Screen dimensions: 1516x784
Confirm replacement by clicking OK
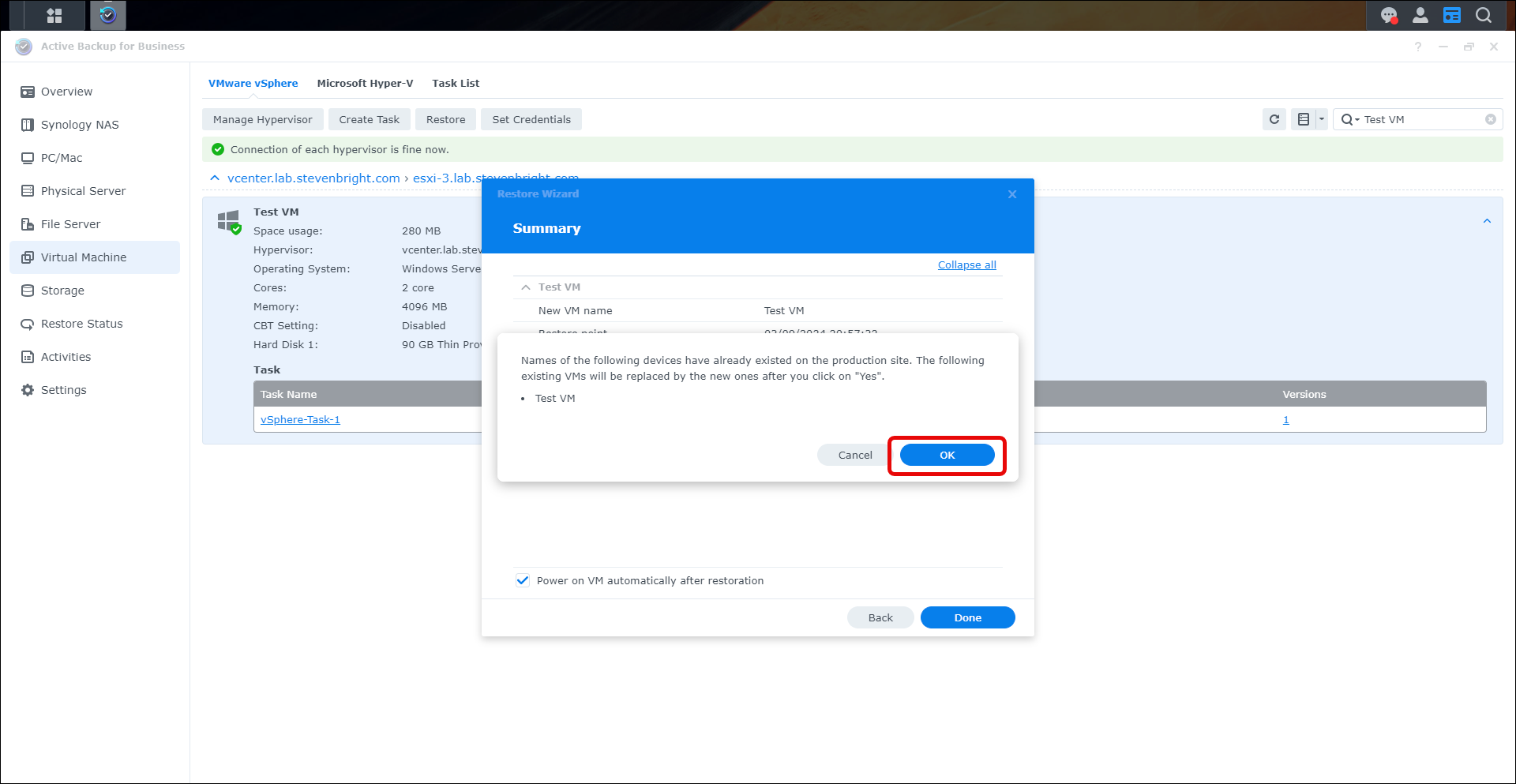(947, 455)
